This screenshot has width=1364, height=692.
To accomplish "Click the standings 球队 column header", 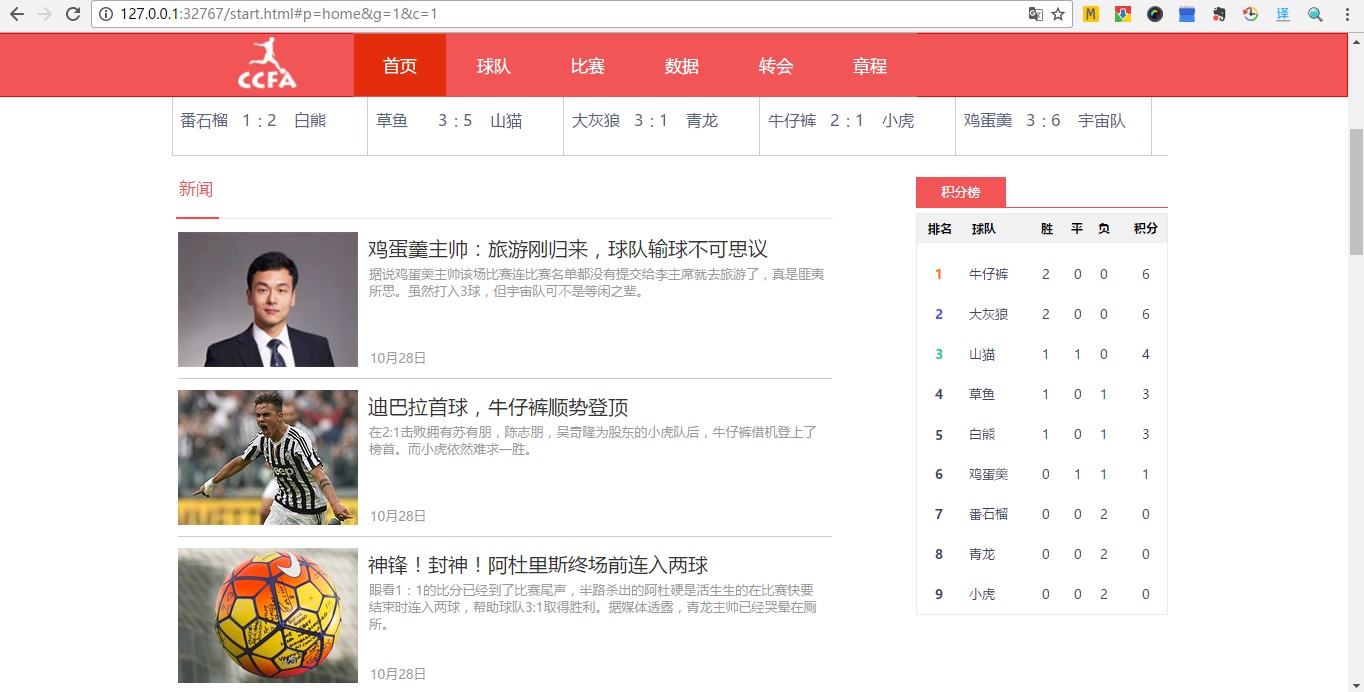I will [984, 229].
